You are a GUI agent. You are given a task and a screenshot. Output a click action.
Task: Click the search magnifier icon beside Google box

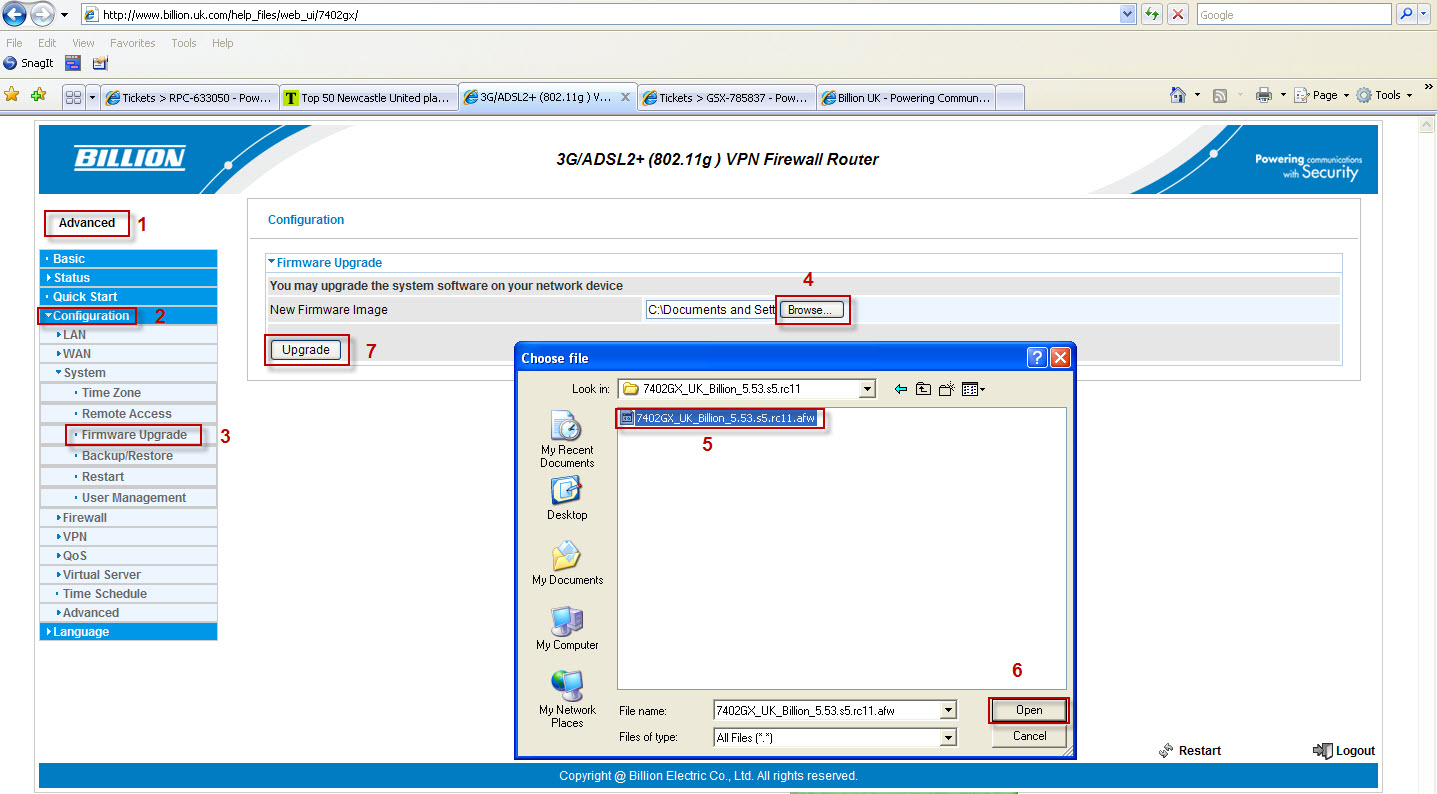click(x=1408, y=14)
